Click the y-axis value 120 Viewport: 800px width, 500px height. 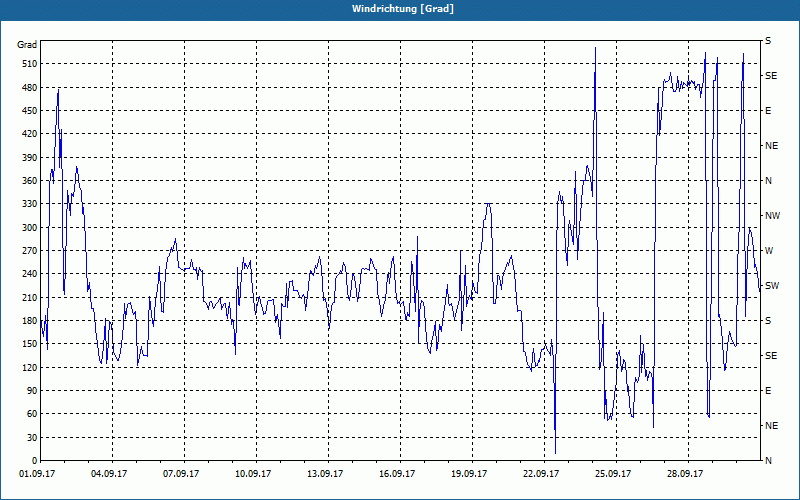click(30, 367)
